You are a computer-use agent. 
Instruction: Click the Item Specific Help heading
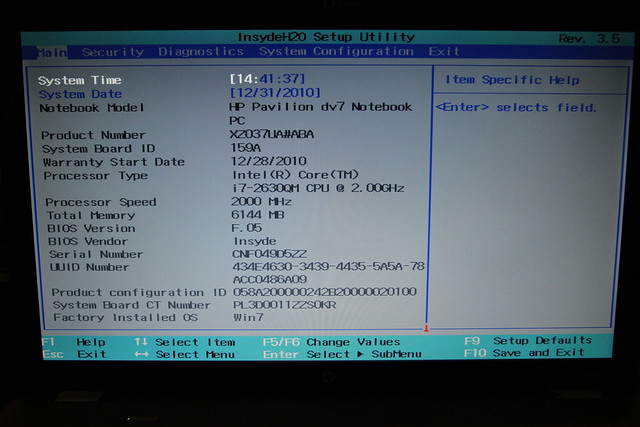512,80
